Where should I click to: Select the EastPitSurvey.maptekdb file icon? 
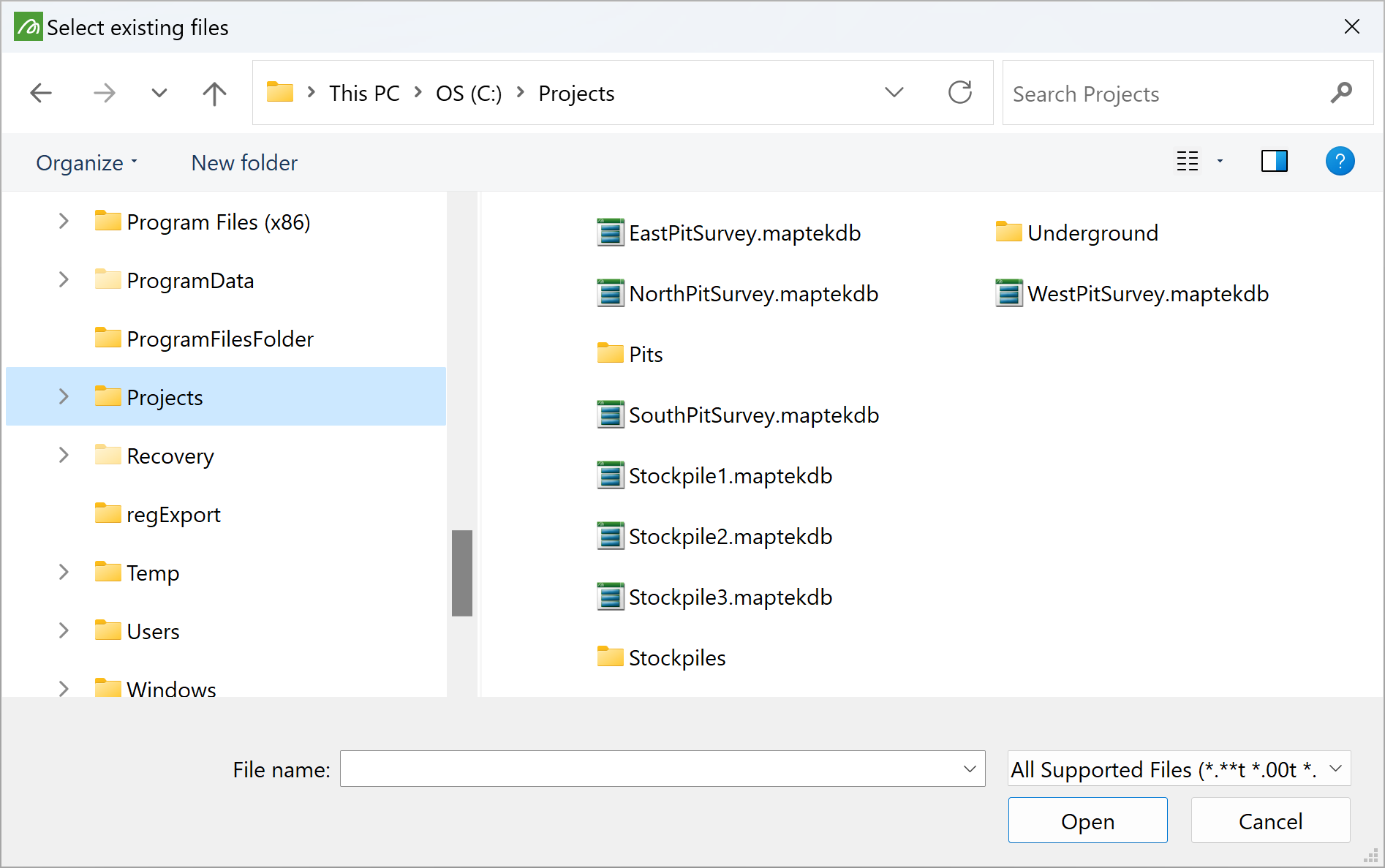tap(611, 233)
